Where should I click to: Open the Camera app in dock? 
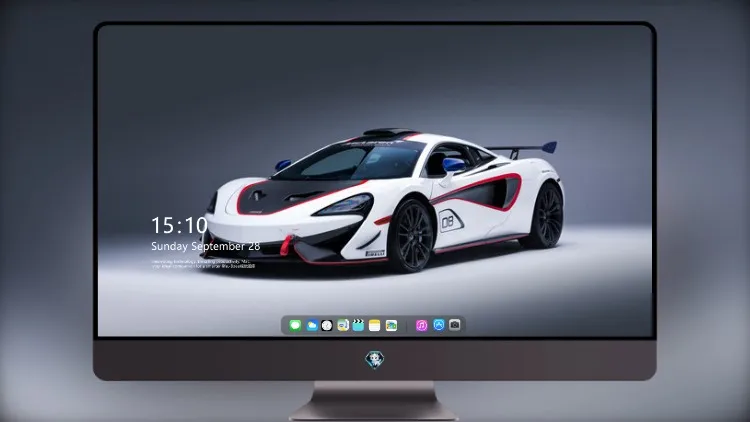(x=455, y=325)
